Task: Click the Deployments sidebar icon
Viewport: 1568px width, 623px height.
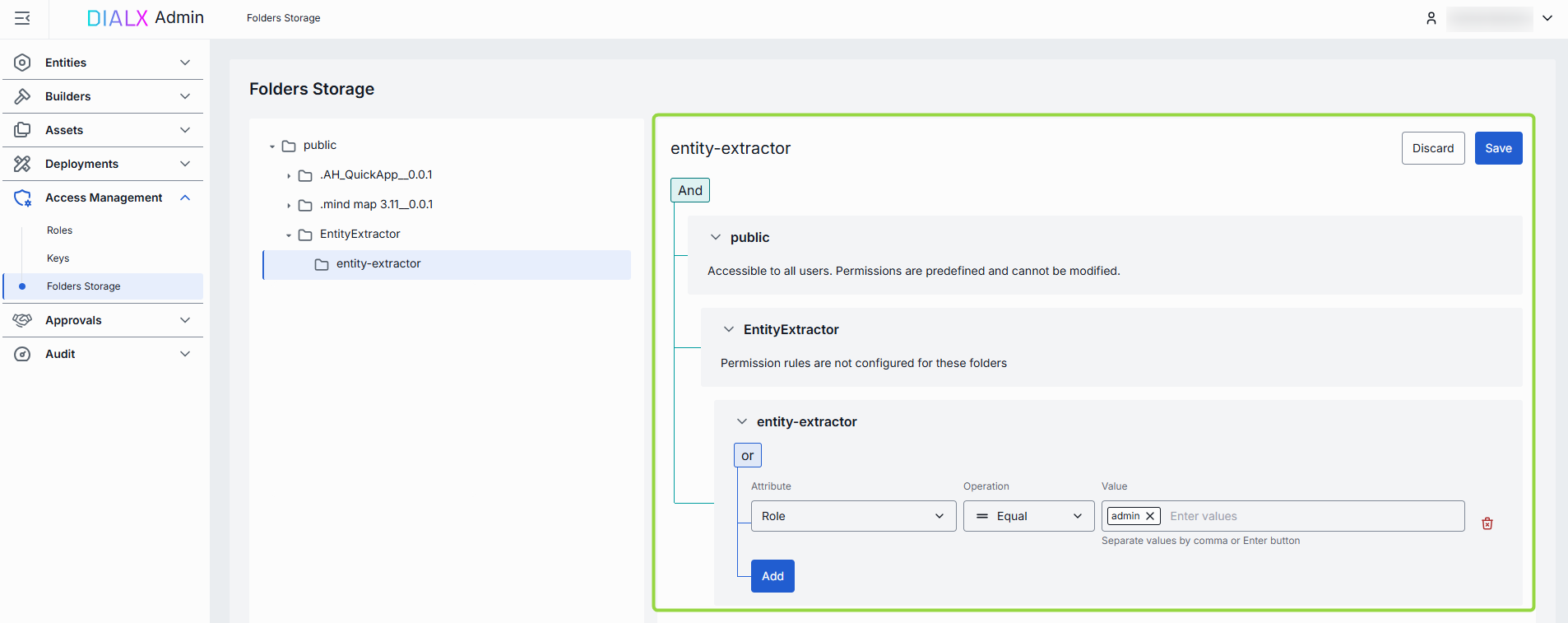Action: pyautogui.click(x=22, y=164)
